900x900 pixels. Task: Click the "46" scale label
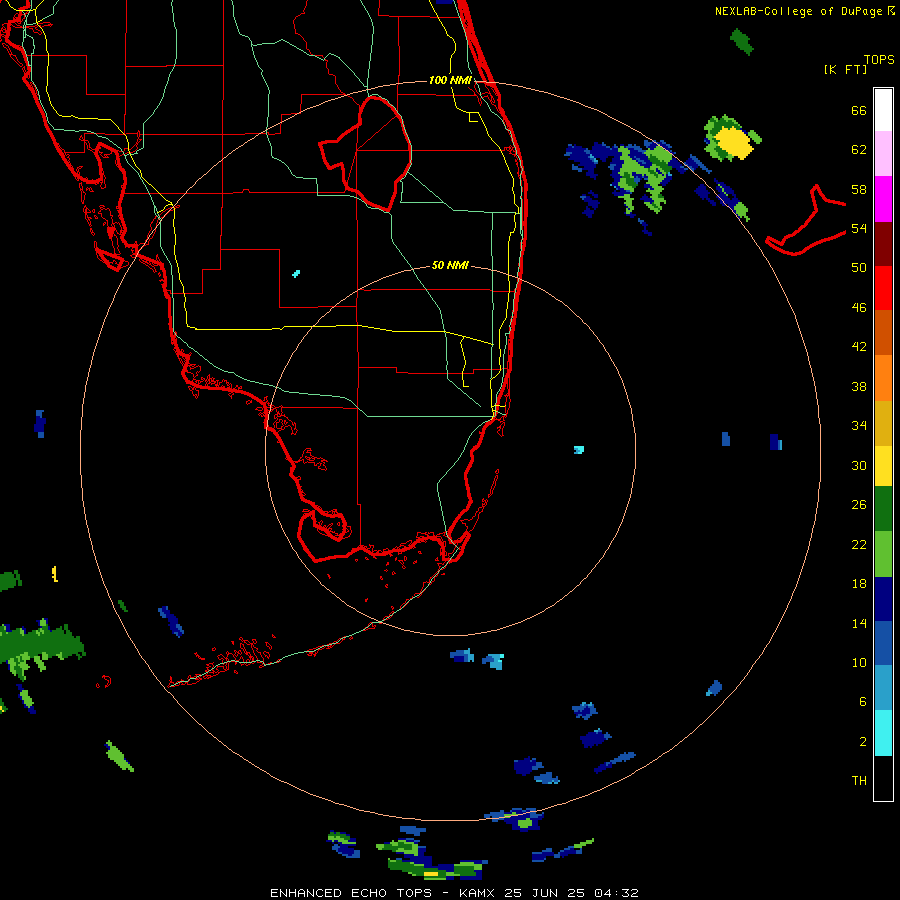tap(859, 307)
